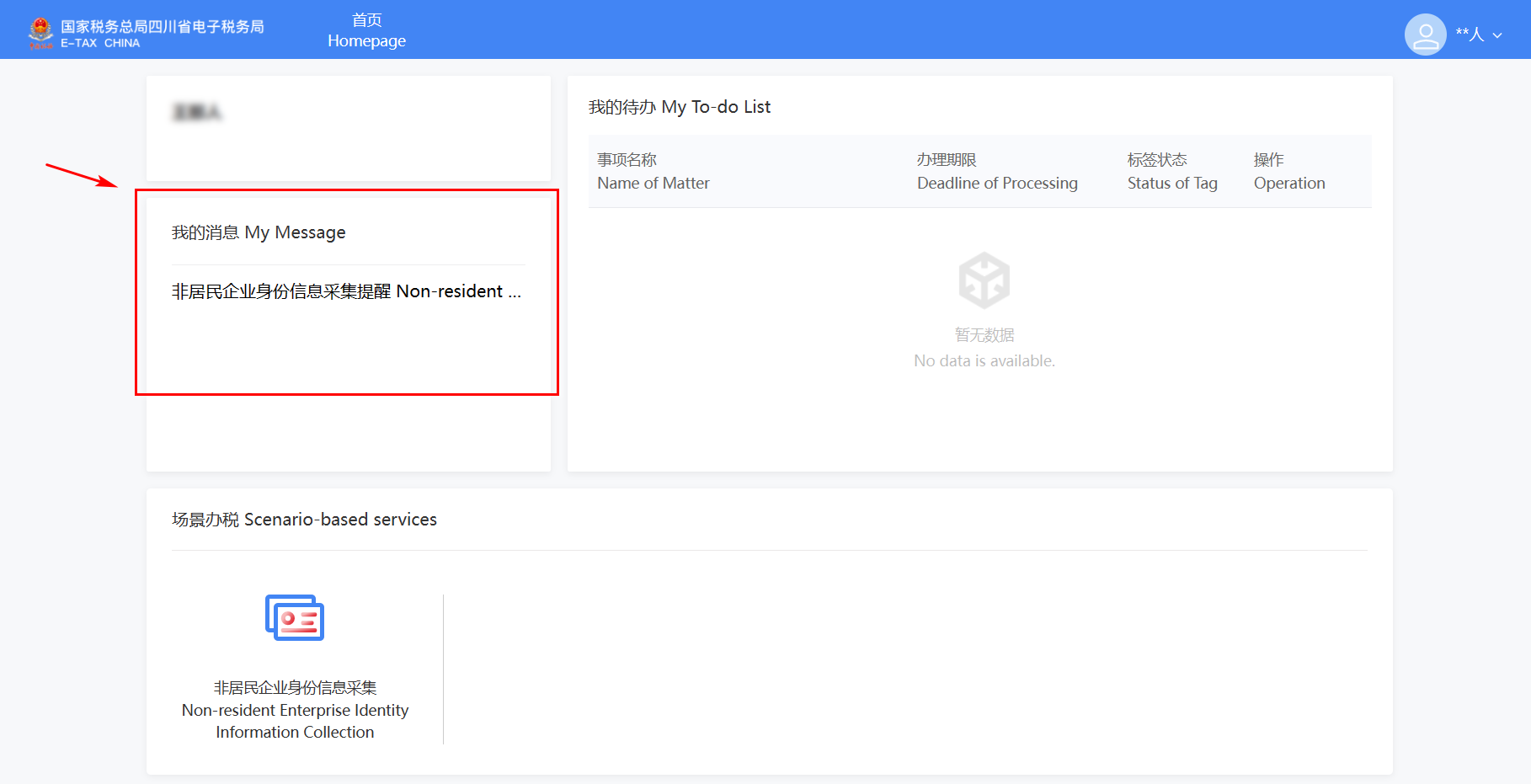
Task: Click the Non-resident Enterprise Identity Information Collection label
Action: tap(295, 710)
